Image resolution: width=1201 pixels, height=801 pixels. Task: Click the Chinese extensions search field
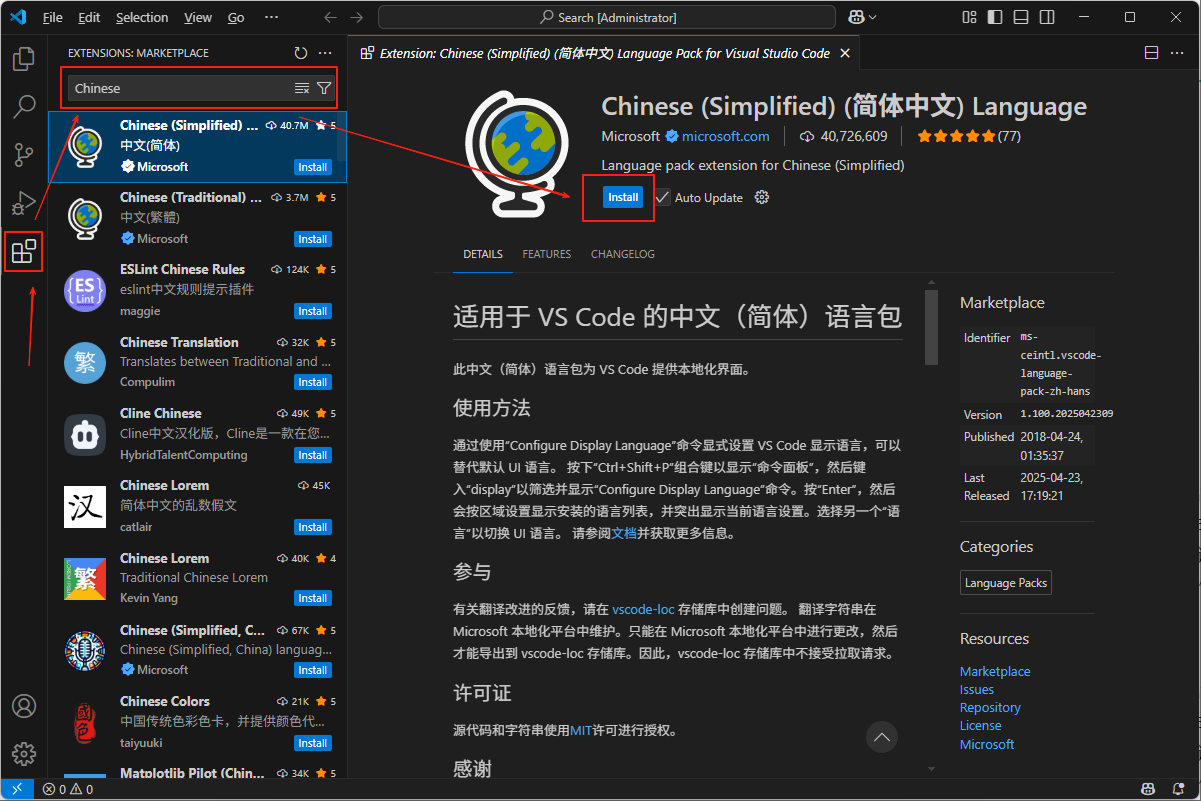(180, 89)
